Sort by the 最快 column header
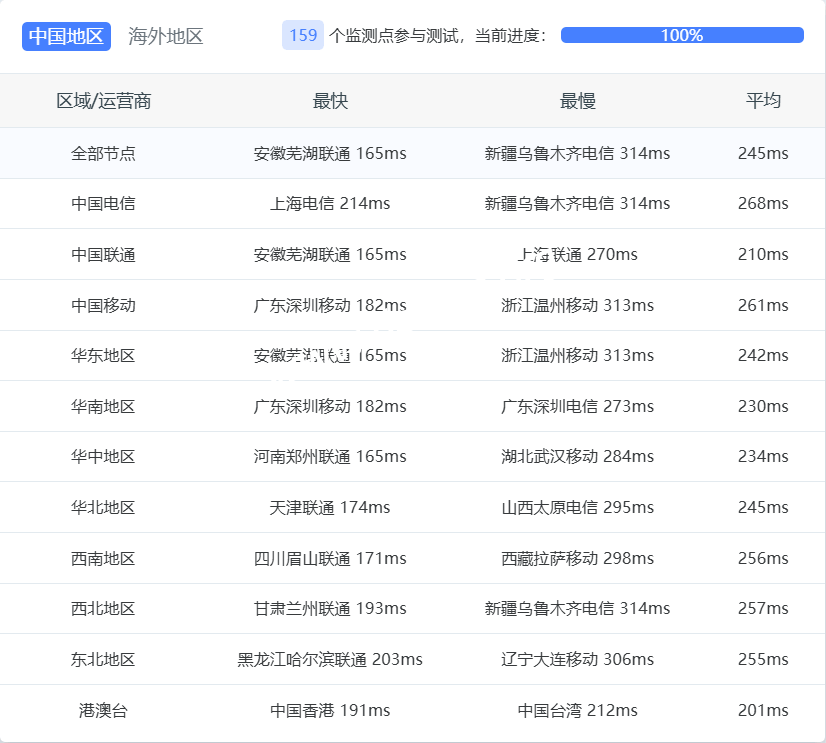Viewport: 826px width, 743px height. (330, 101)
